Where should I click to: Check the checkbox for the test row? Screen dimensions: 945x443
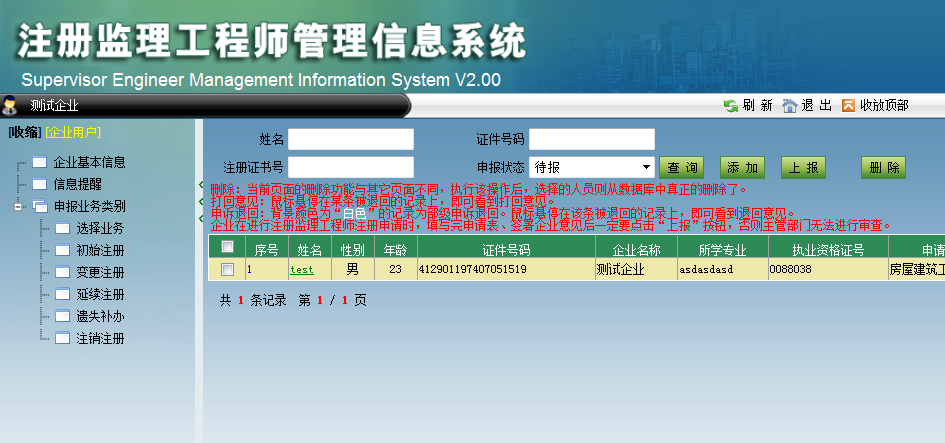227,269
